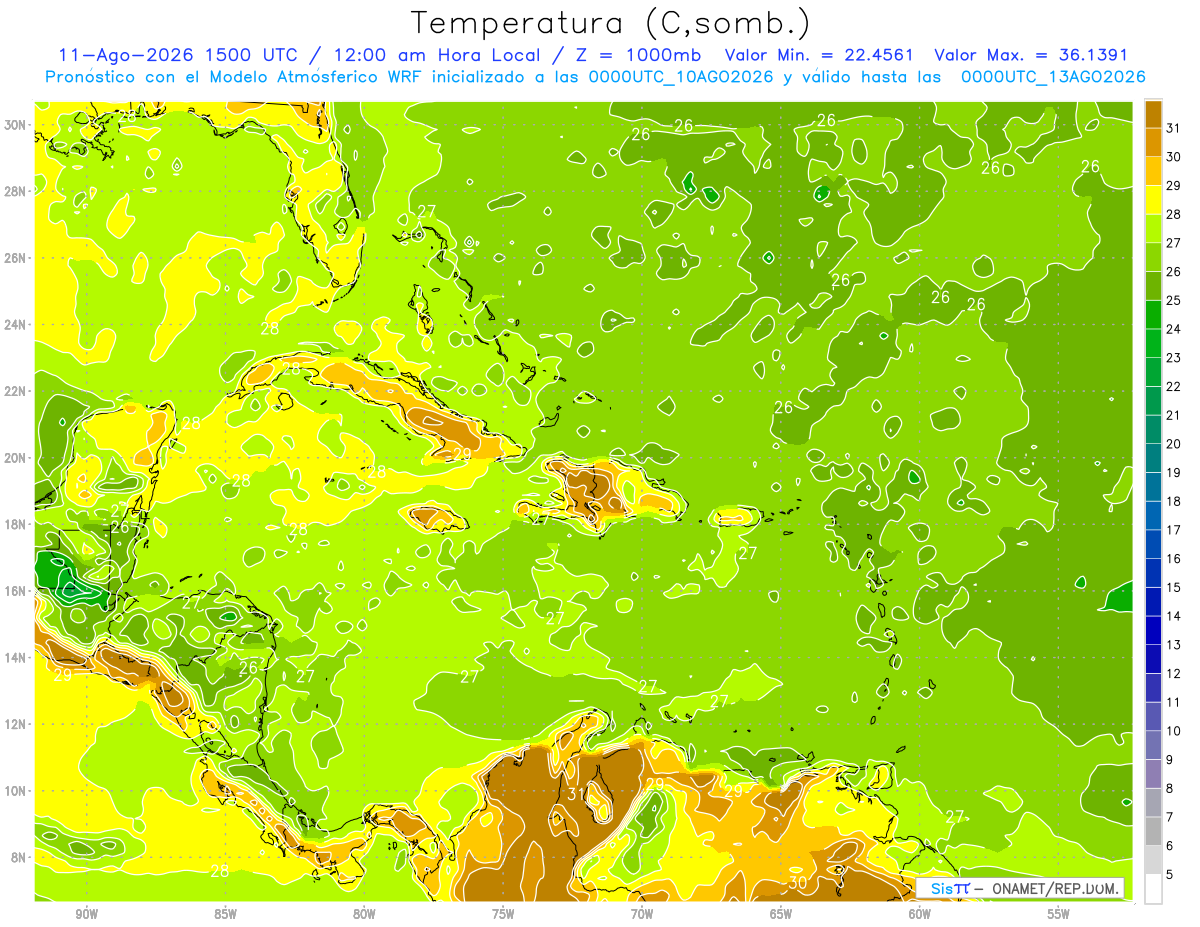Viewport: 1200px width, 927px height.
Task: Click the 28N latitude axis label
Action: (16, 190)
